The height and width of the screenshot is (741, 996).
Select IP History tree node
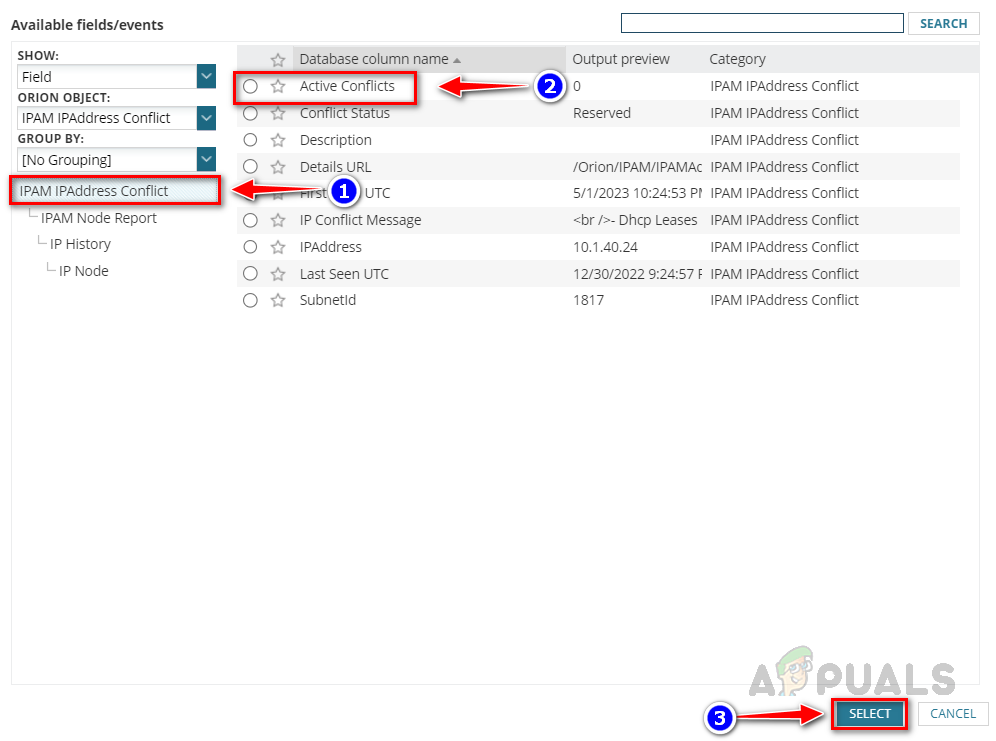coord(80,244)
